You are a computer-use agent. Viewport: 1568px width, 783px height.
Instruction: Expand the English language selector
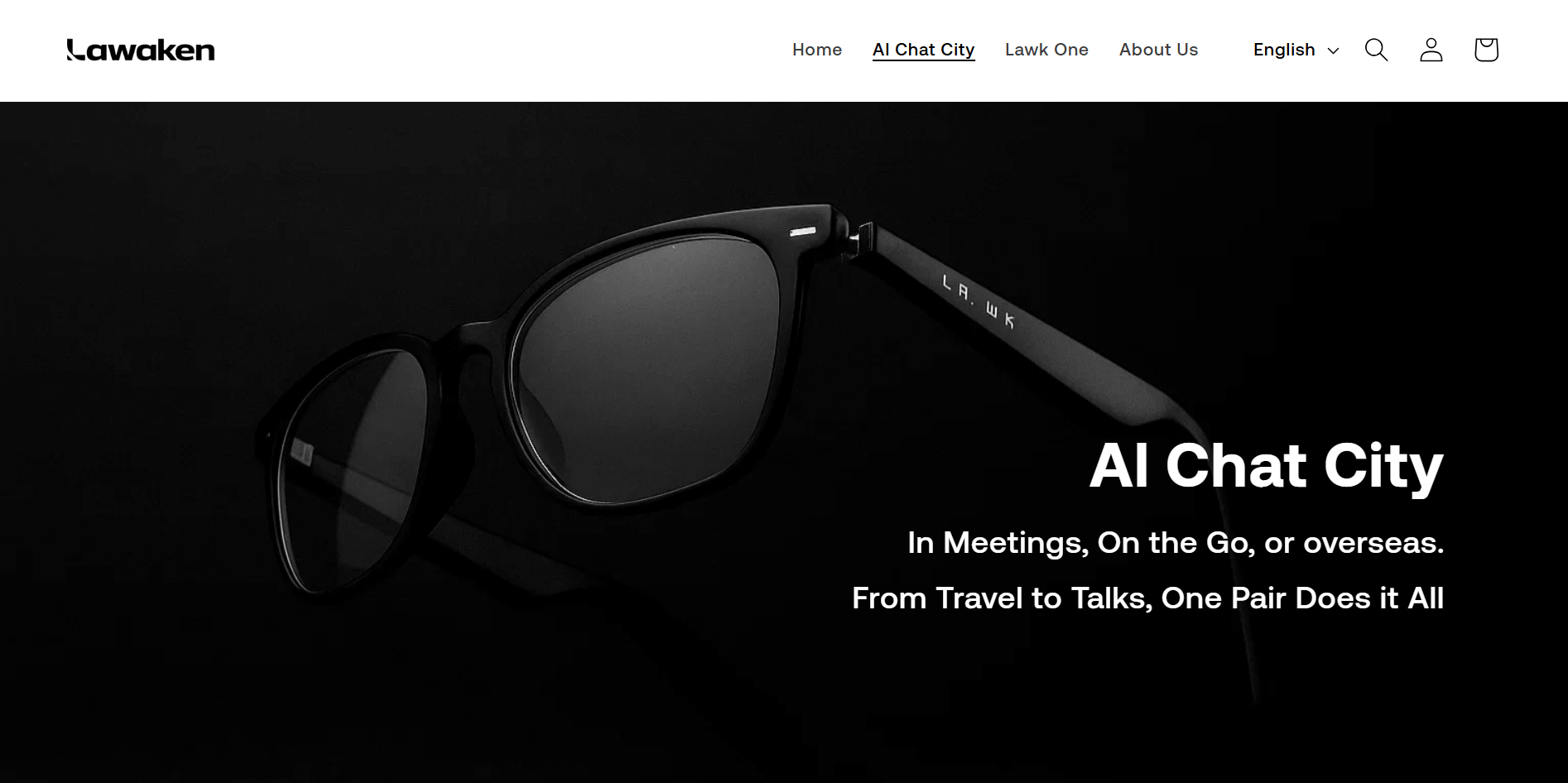(1296, 50)
